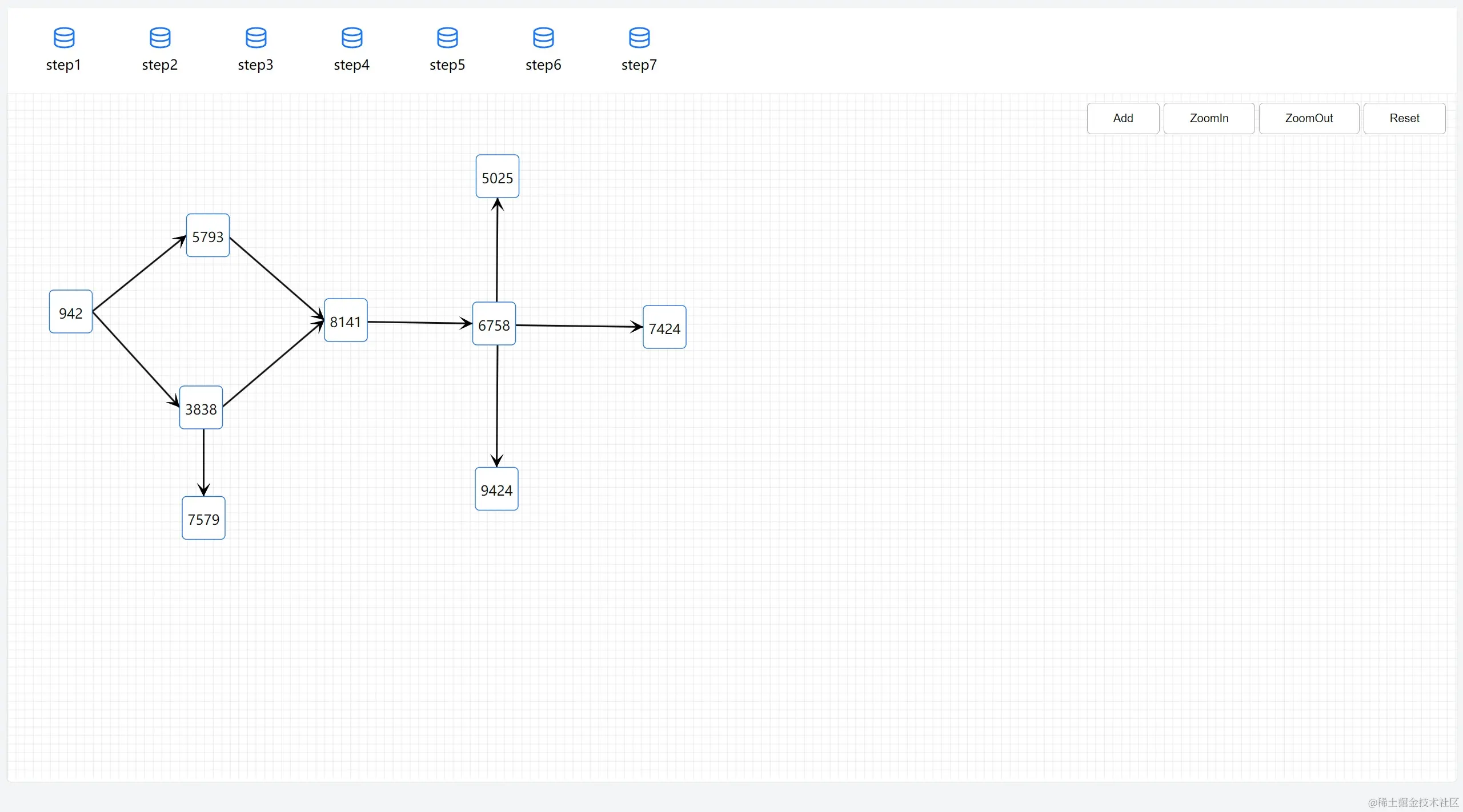Click node 7424 on the right
Viewport: 1463px width, 812px height.
coord(664,327)
